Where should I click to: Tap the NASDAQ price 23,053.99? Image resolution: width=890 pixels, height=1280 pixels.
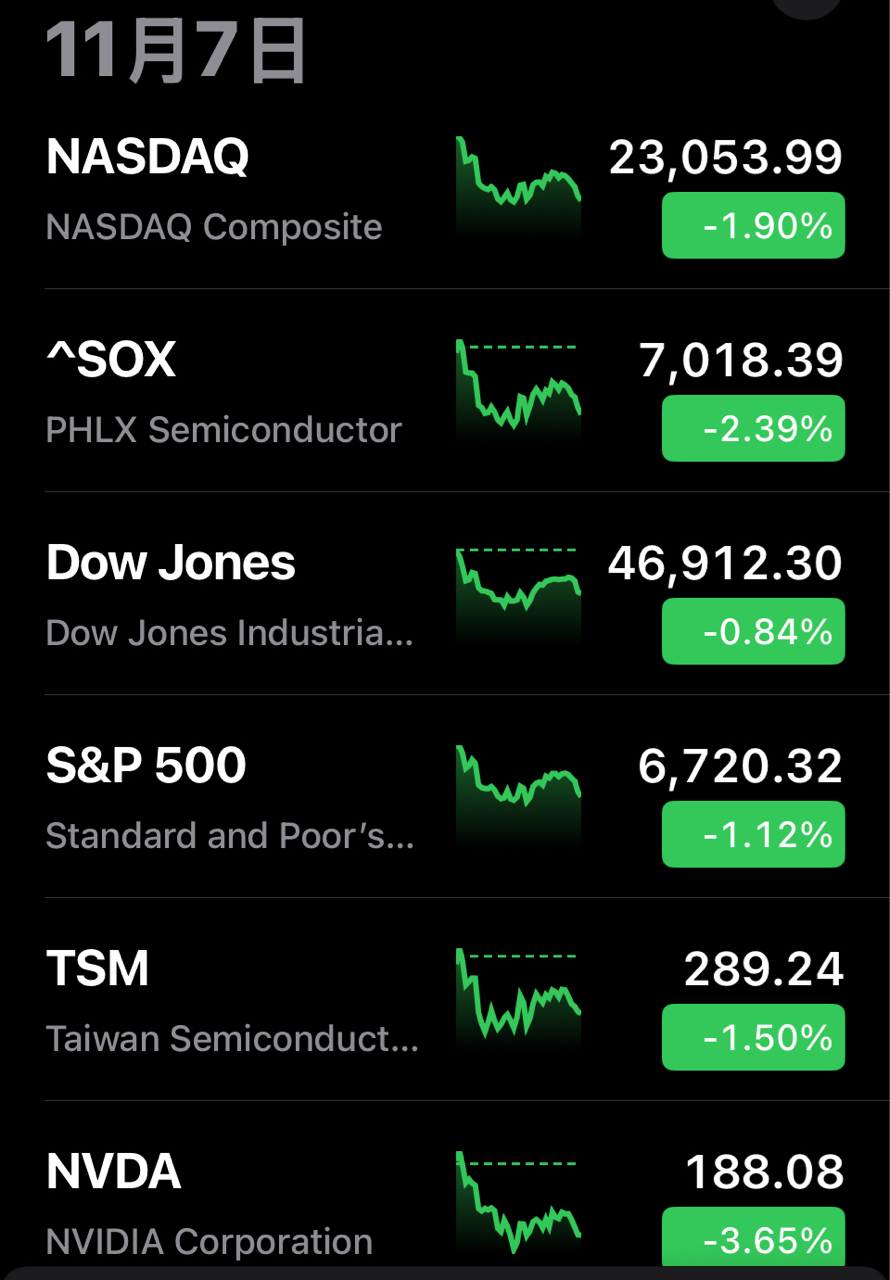[x=726, y=158]
